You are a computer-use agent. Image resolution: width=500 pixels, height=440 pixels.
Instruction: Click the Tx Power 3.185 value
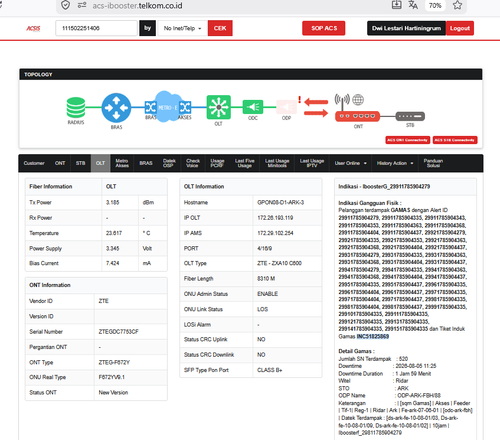coord(112,202)
